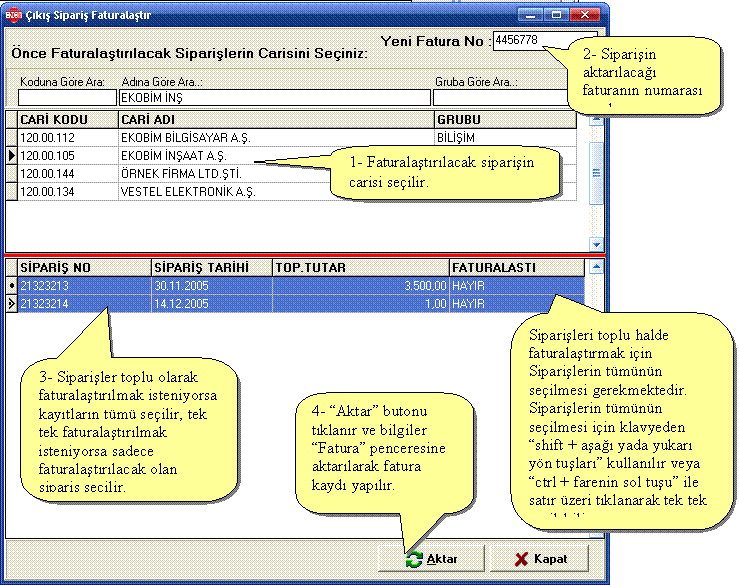Click cari kodu 120.00.134 cell
The height and width of the screenshot is (585, 739).
click(67, 191)
